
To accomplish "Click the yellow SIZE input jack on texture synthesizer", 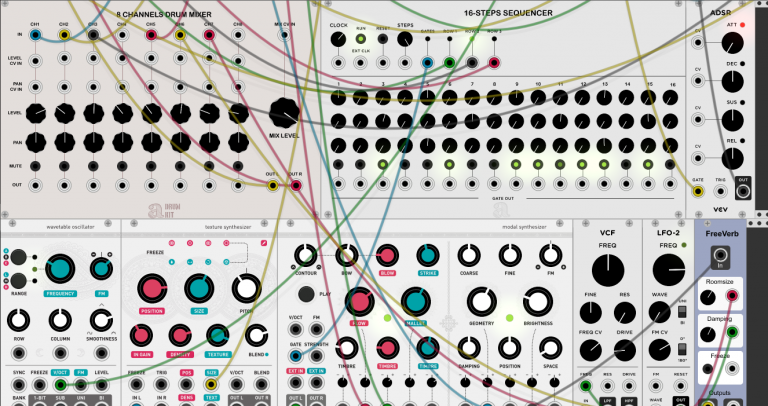I will tap(211, 384).
